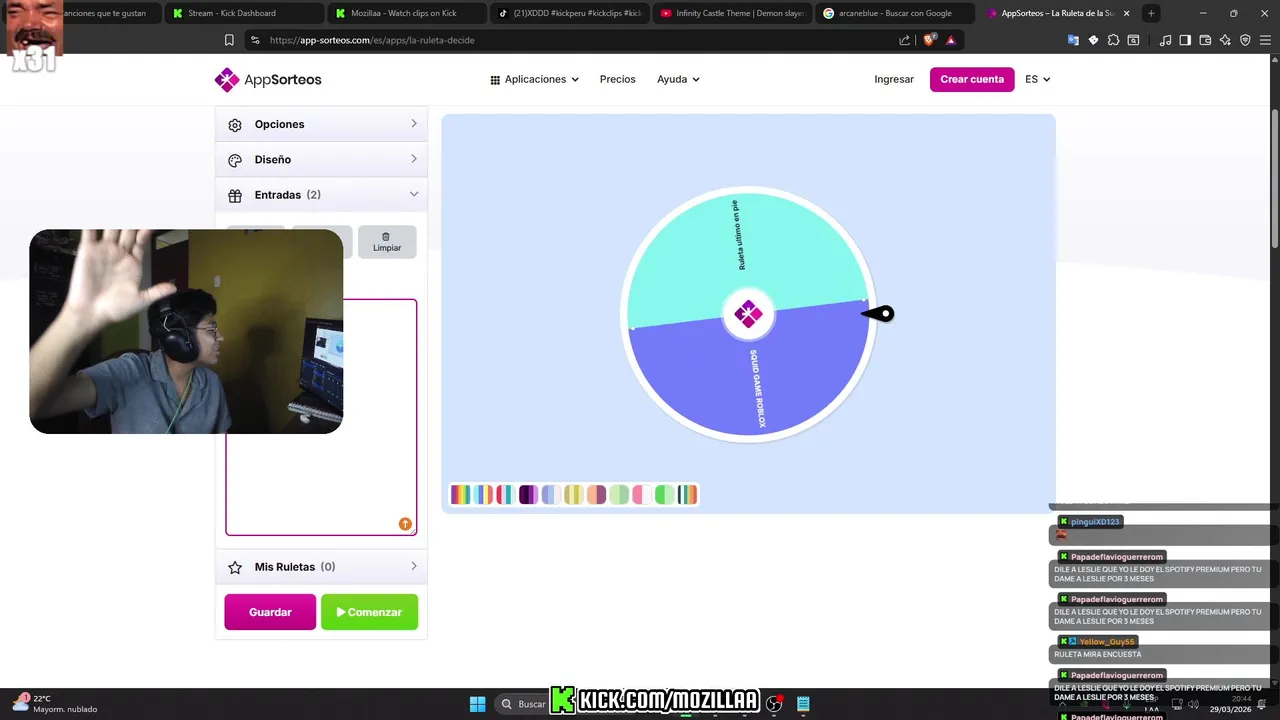Open Brave Shields lion icon
The width and height of the screenshot is (1280, 720).
tap(929, 40)
